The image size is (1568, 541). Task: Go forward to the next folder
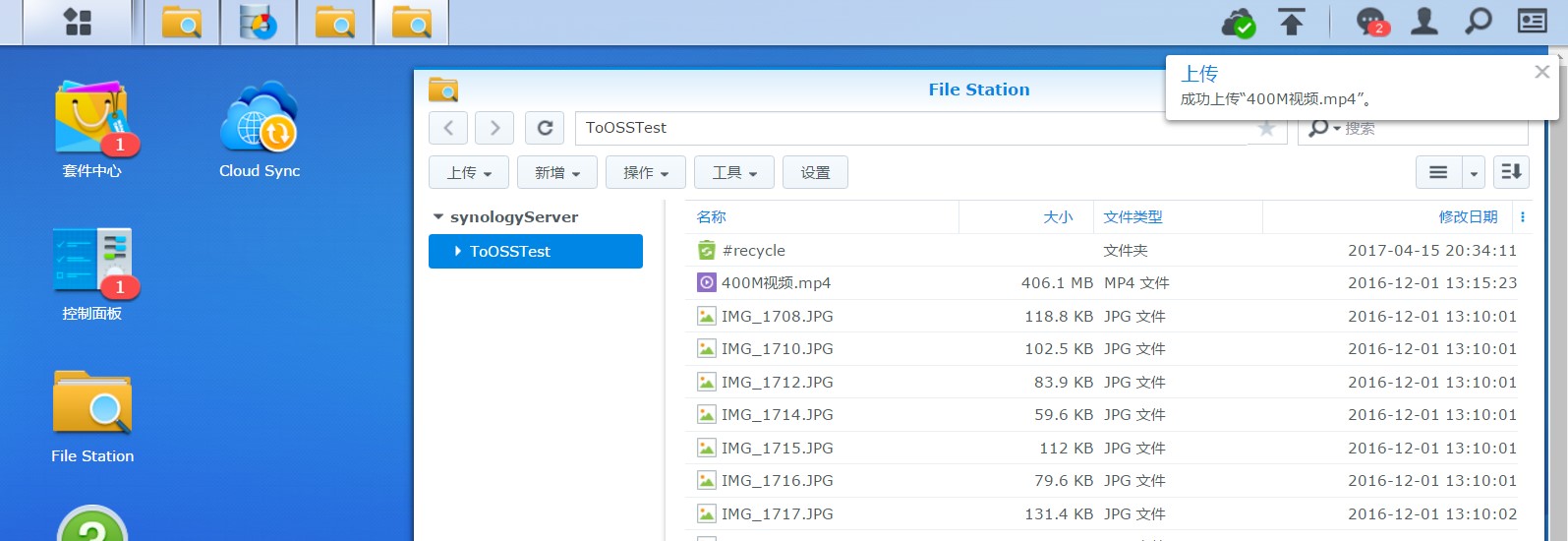tap(494, 128)
